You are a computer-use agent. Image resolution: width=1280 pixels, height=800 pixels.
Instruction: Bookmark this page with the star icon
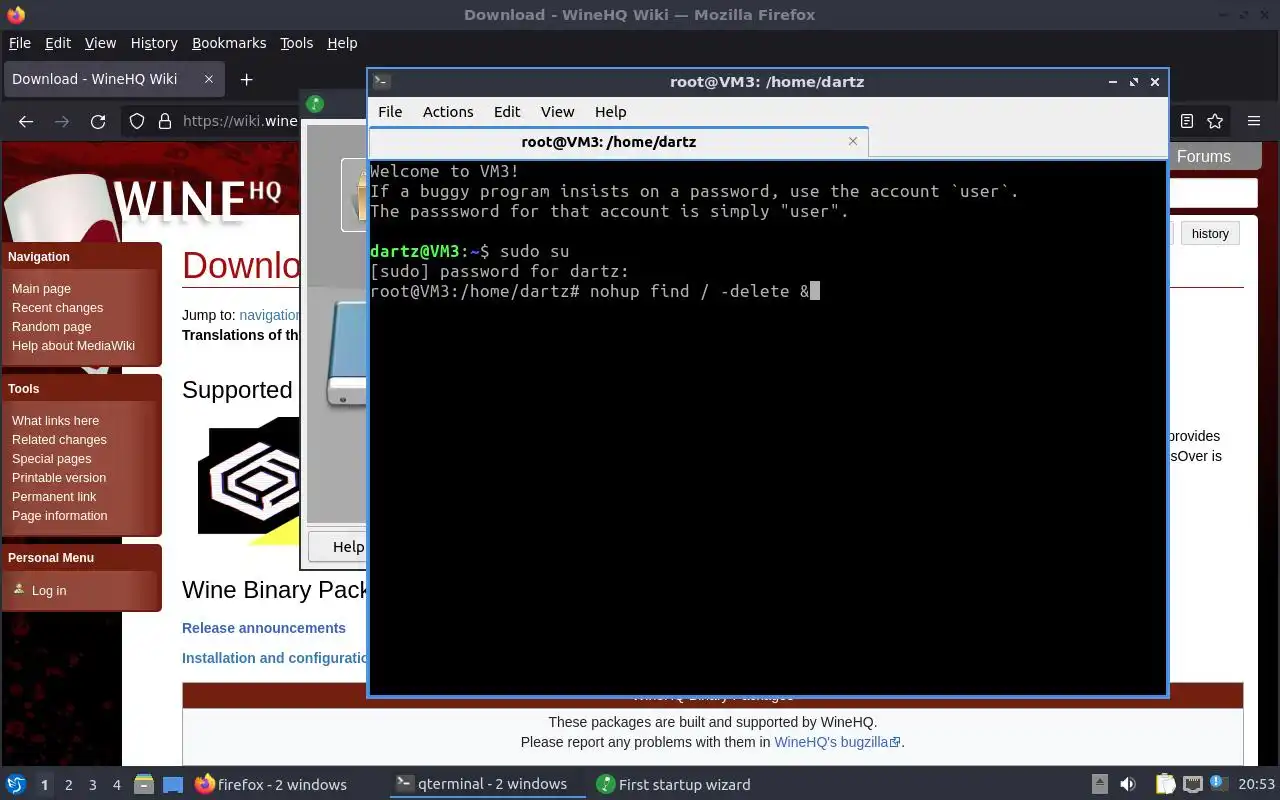coord(1215,121)
